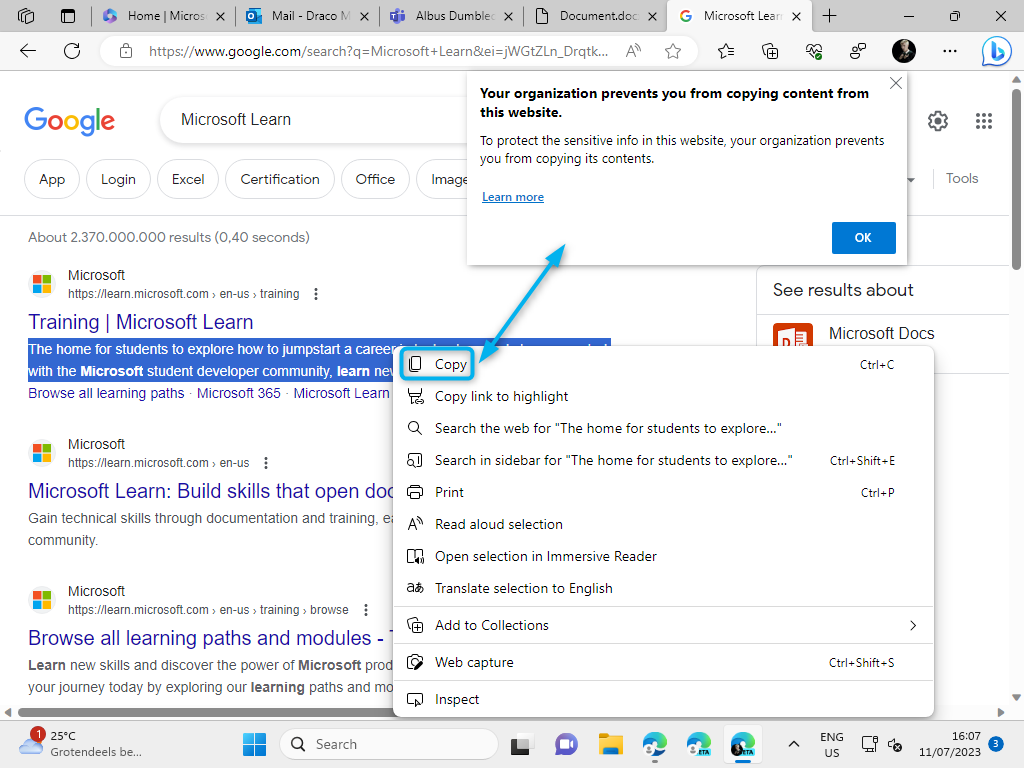Select Web capture in context menu
This screenshot has height=768, width=1024.
tap(474, 662)
